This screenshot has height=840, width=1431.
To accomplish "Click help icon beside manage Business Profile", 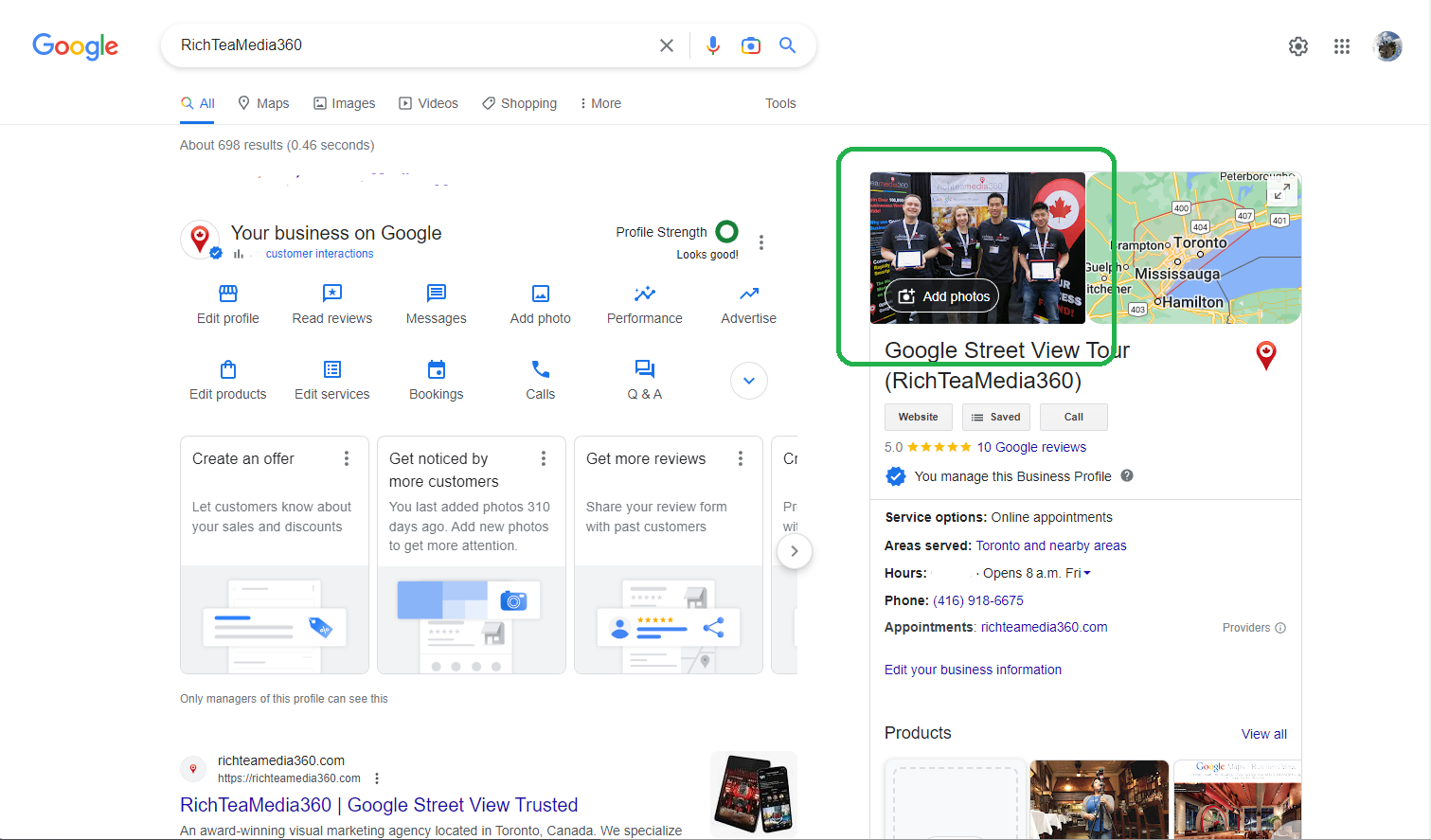I will (x=1127, y=475).
